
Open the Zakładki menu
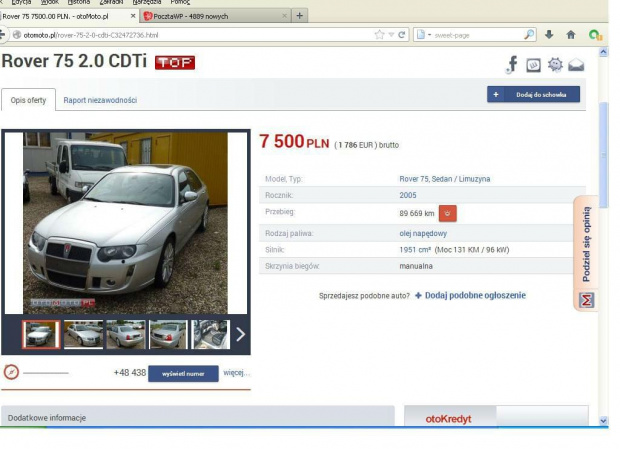pos(111,2)
